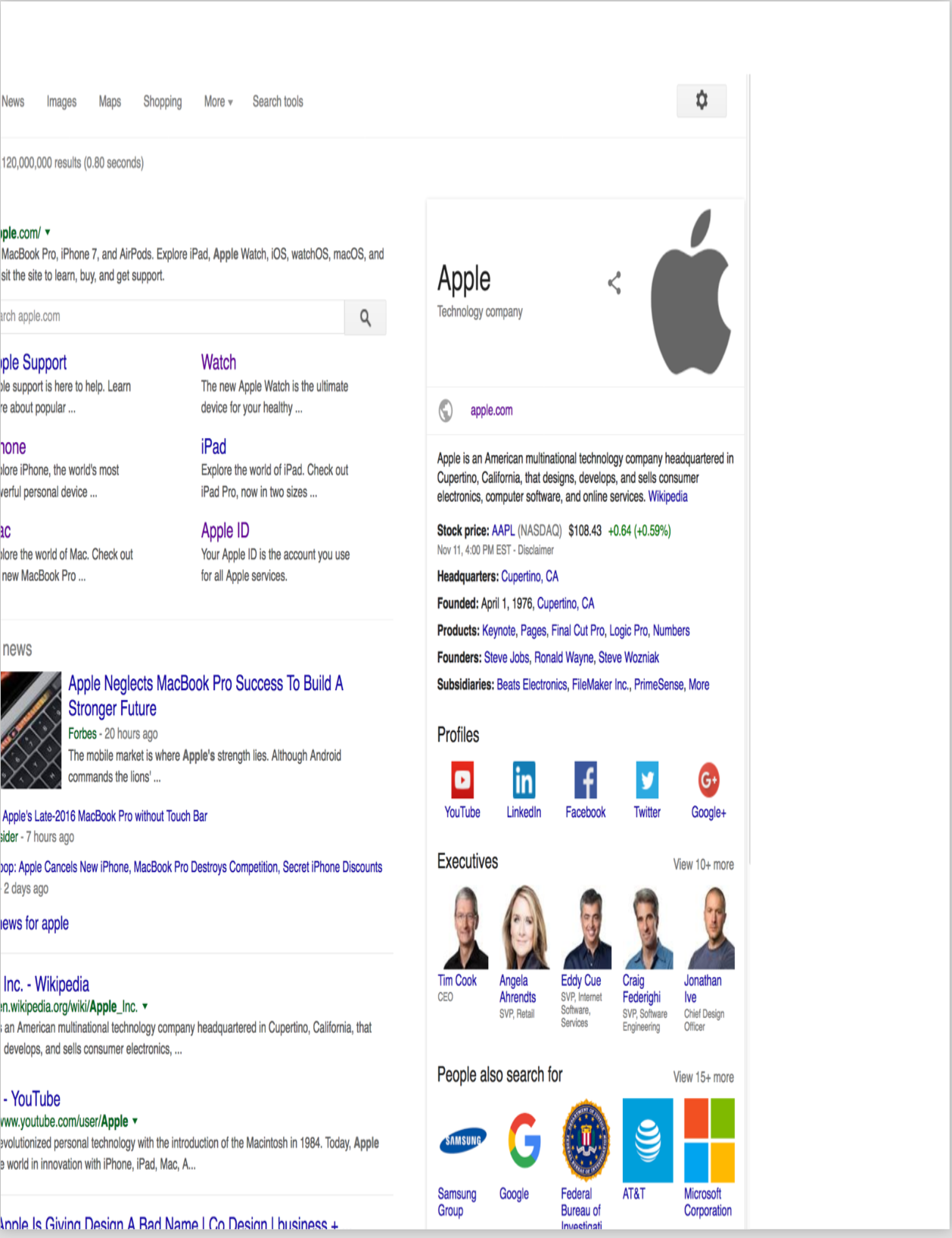The image size is (952, 1238).
Task: Click the page vertical scrollbar
Action: [x=748, y=469]
